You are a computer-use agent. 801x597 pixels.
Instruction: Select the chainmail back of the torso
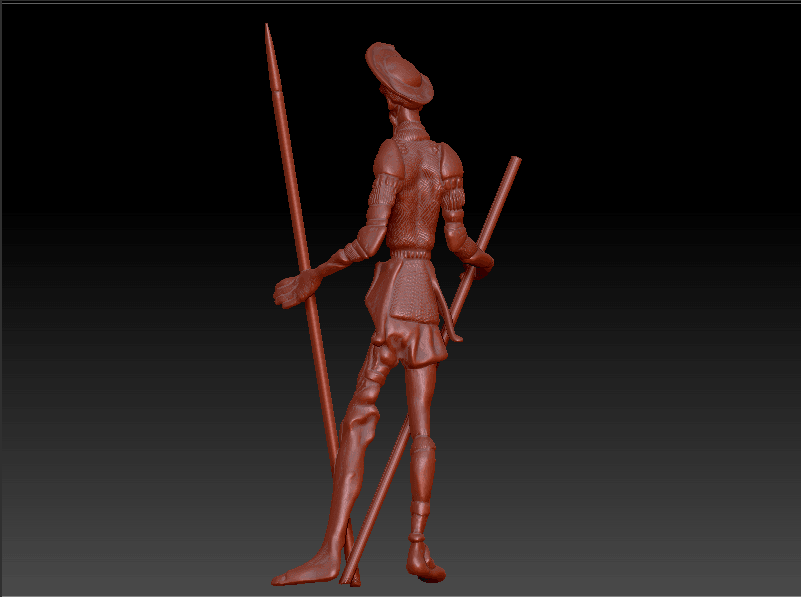415,199
